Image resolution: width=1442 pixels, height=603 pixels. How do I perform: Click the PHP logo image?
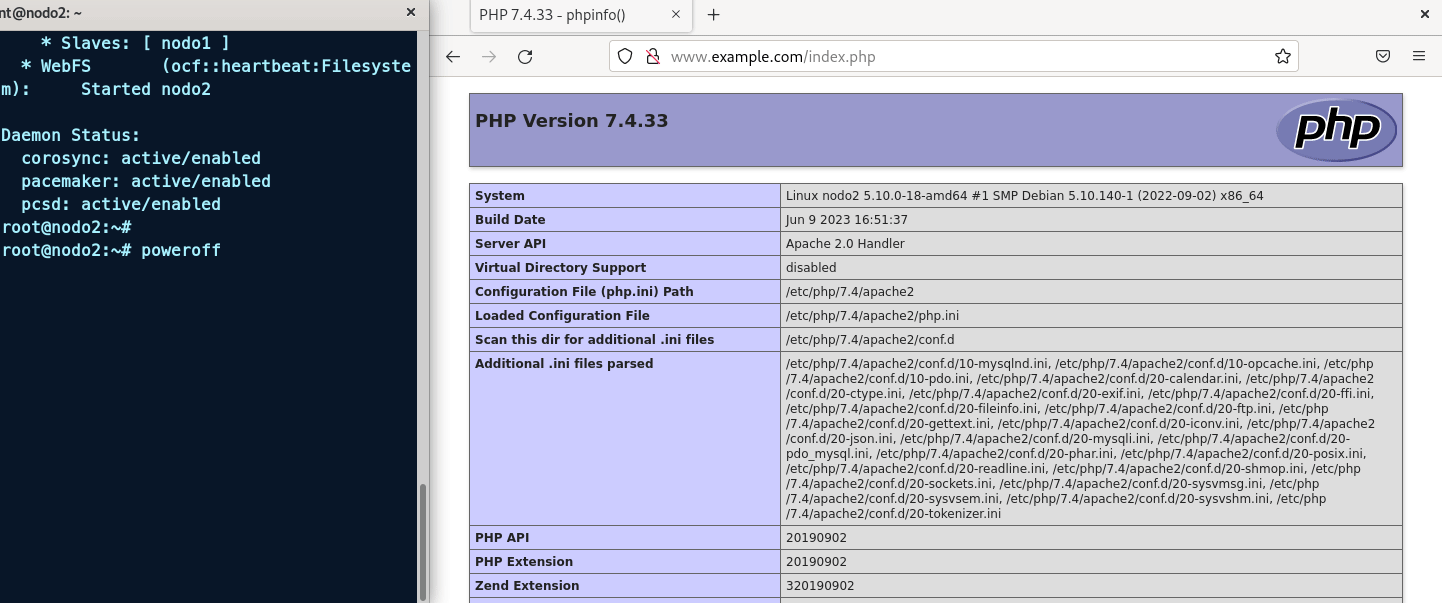pyautogui.click(x=1336, y=130)
